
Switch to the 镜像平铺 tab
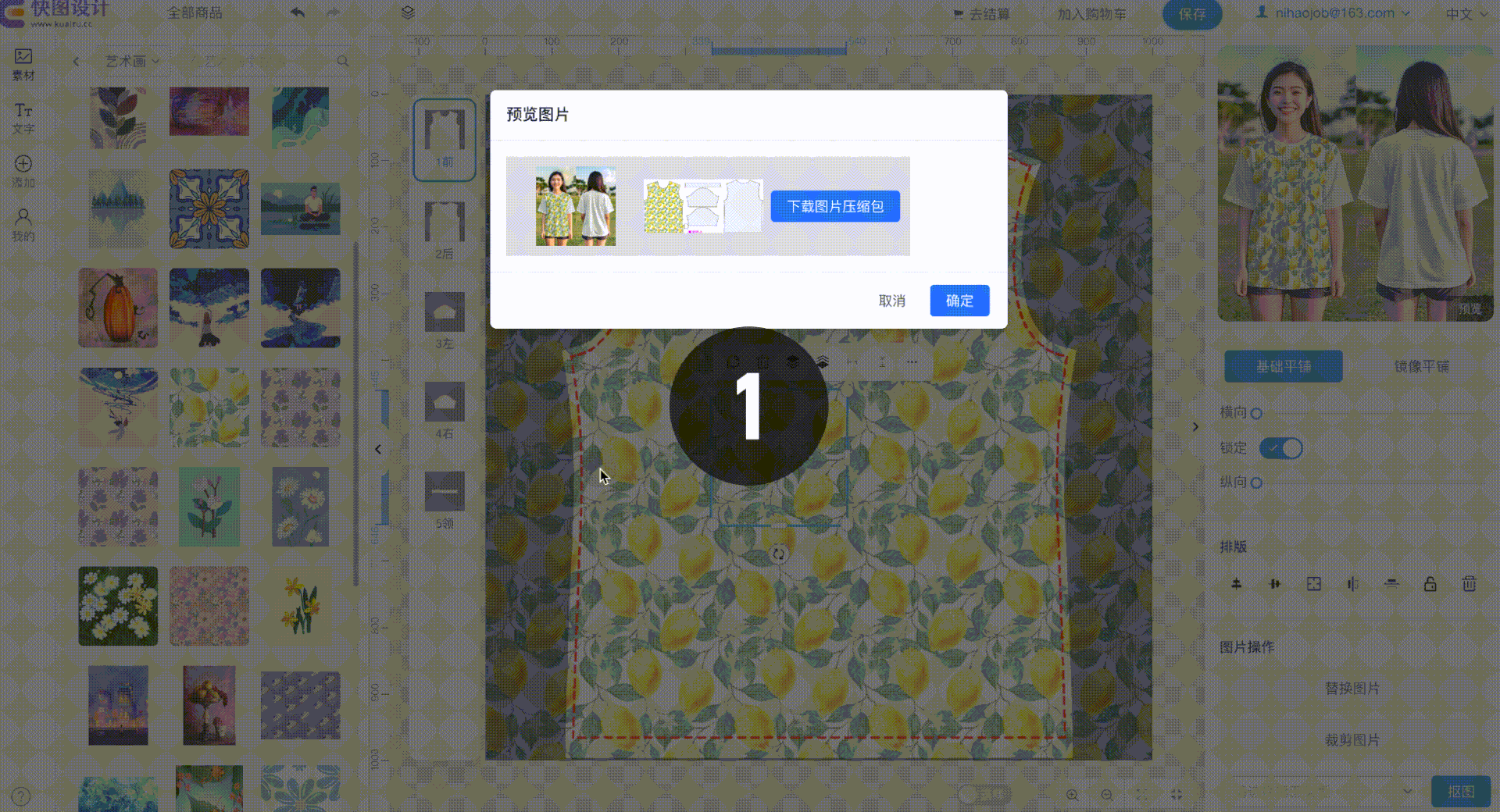point(1422,366)
